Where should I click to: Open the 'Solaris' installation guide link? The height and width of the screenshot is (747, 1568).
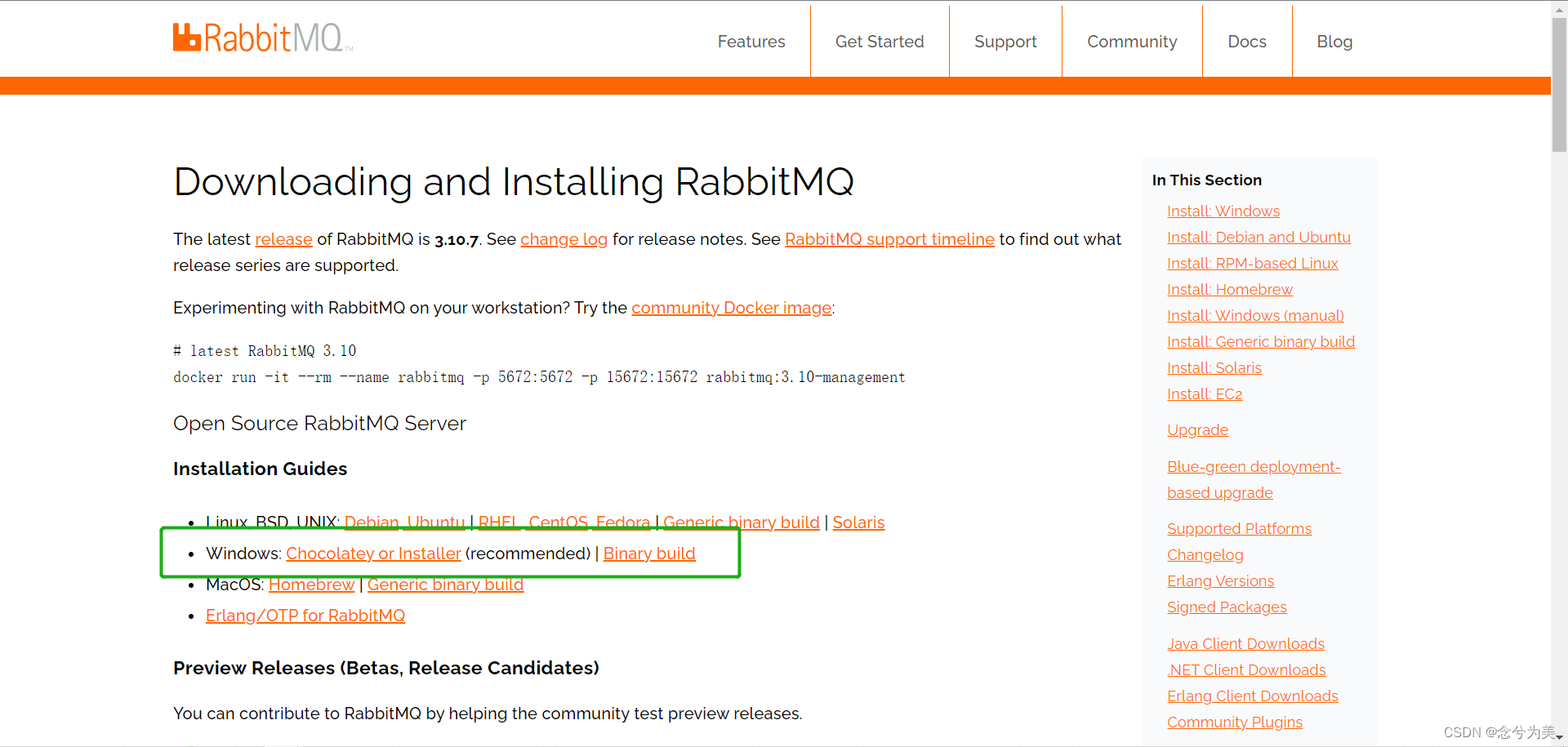tap(858, 522)
